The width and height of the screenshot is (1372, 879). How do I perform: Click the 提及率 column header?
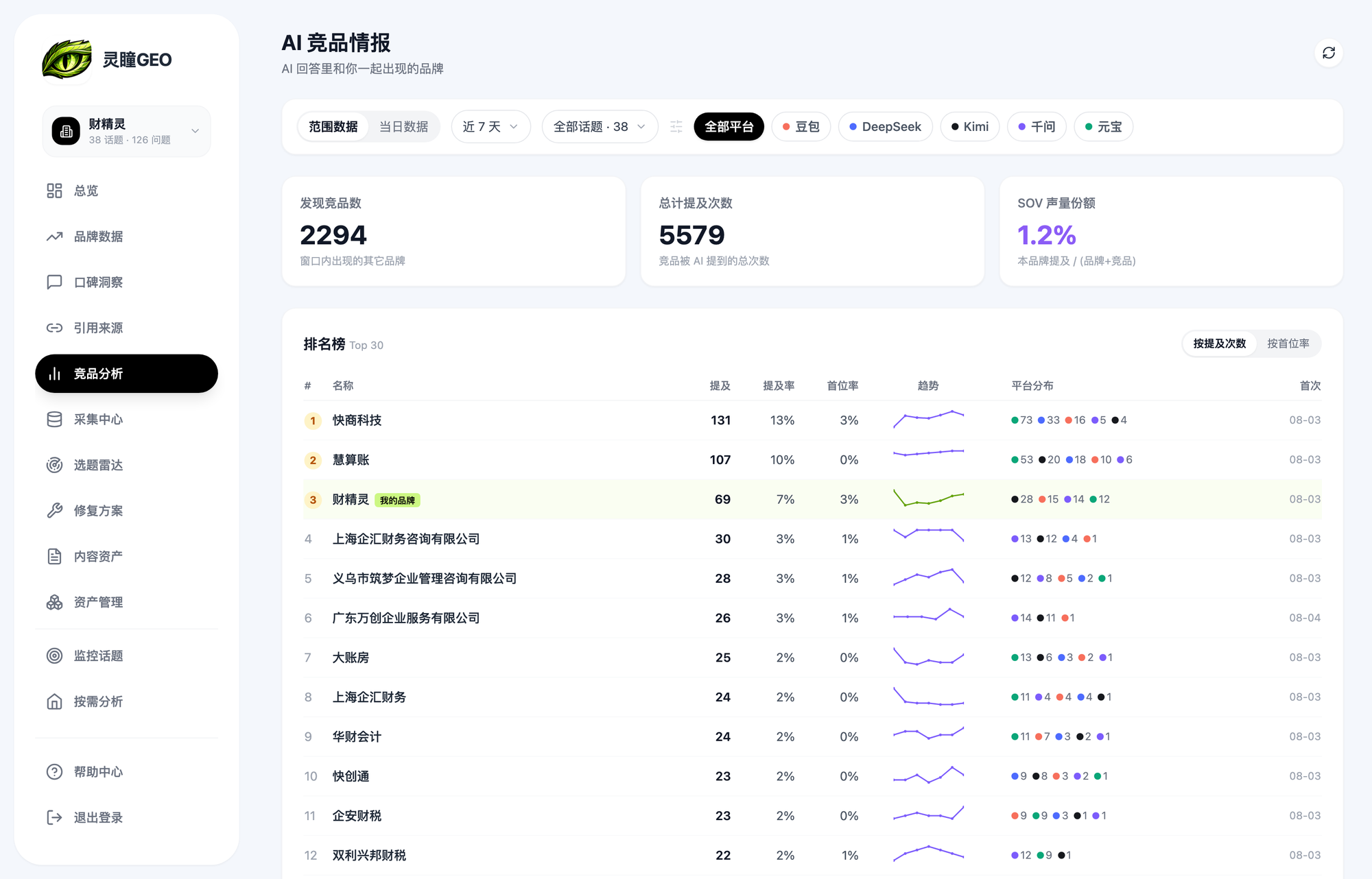[779, 386]
